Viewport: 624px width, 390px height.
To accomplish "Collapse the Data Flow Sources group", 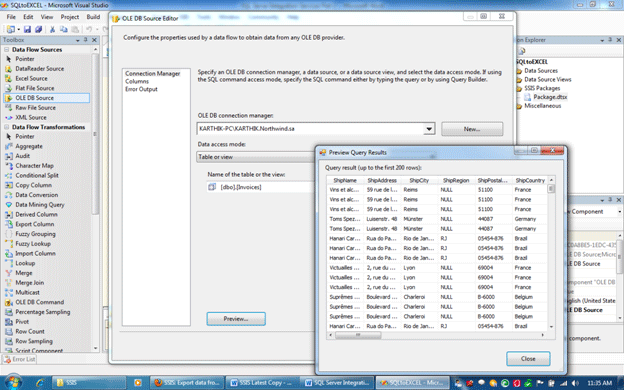I will click(6, 50).
